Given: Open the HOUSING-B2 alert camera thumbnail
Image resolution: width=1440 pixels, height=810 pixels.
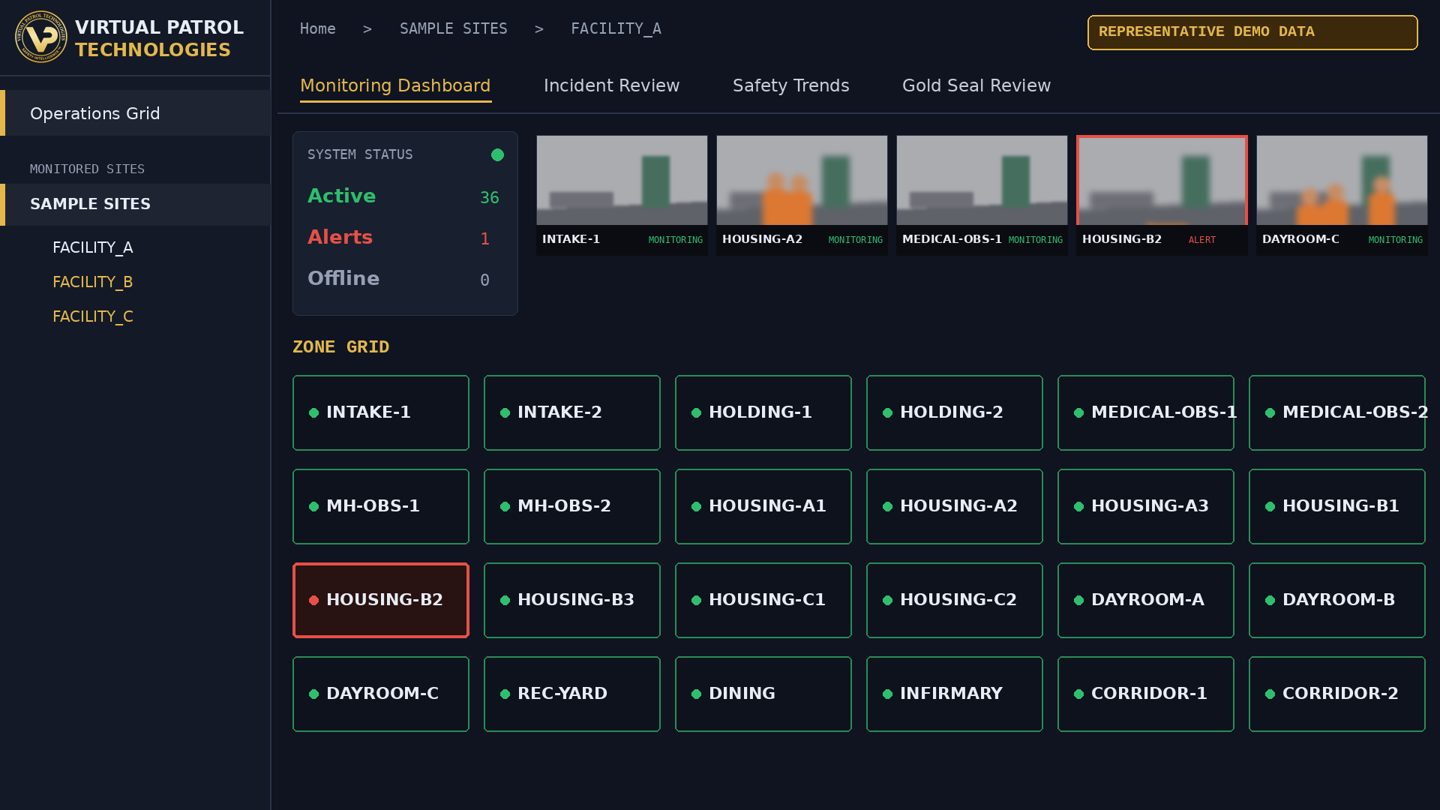Looking at the screenshot, I should pyautogui.click(x=1162, y=195).
